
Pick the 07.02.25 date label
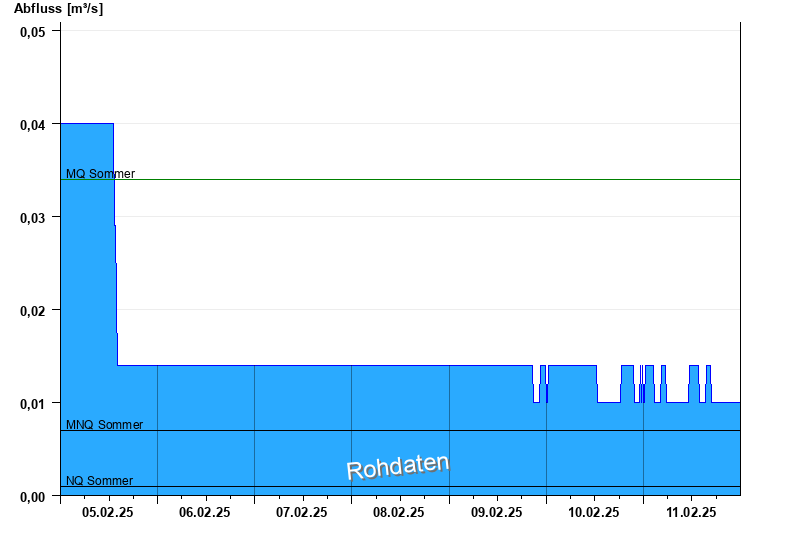302,513
